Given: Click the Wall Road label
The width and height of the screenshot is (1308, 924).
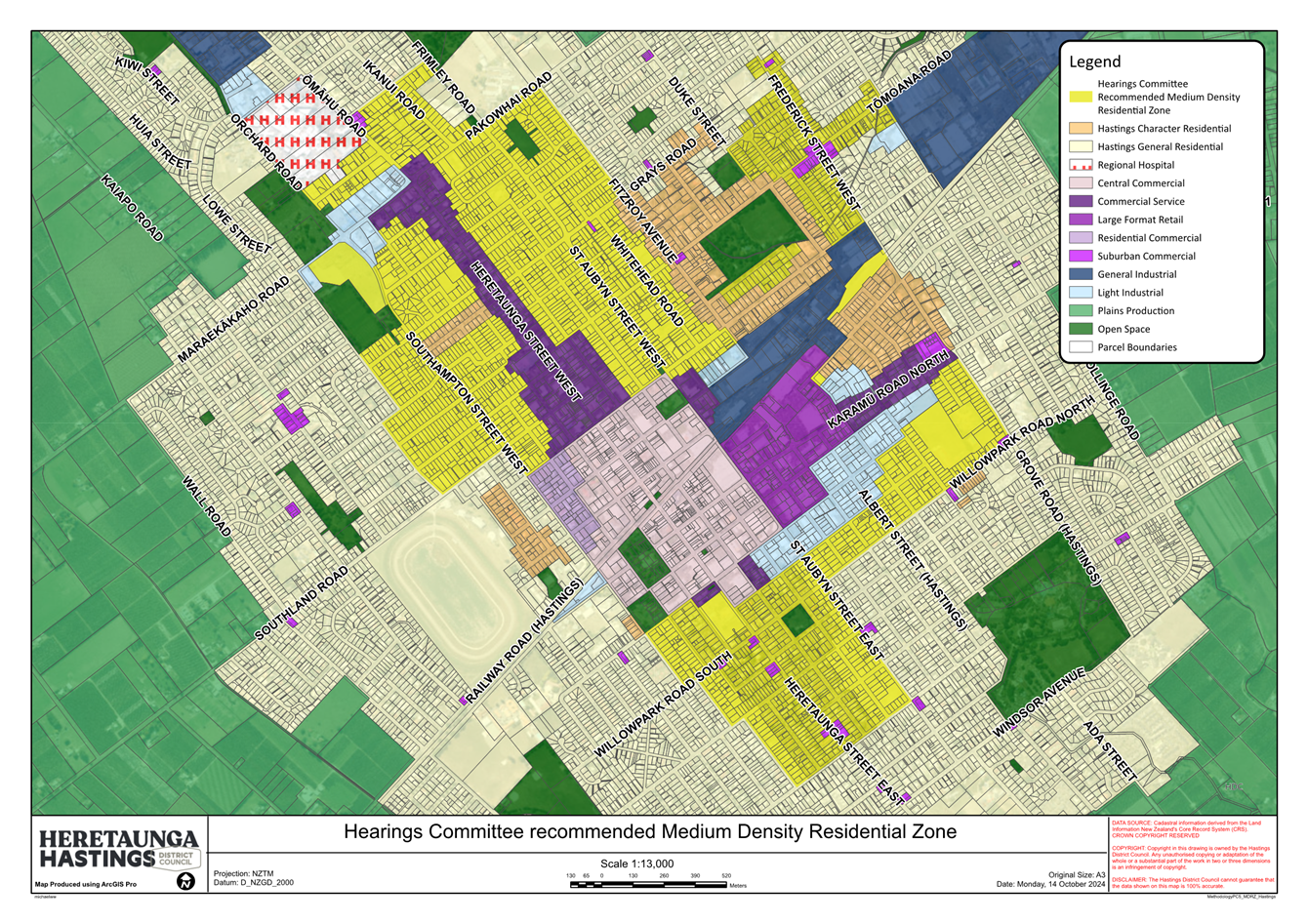Looking at the screenshot, I should [207, 505].
